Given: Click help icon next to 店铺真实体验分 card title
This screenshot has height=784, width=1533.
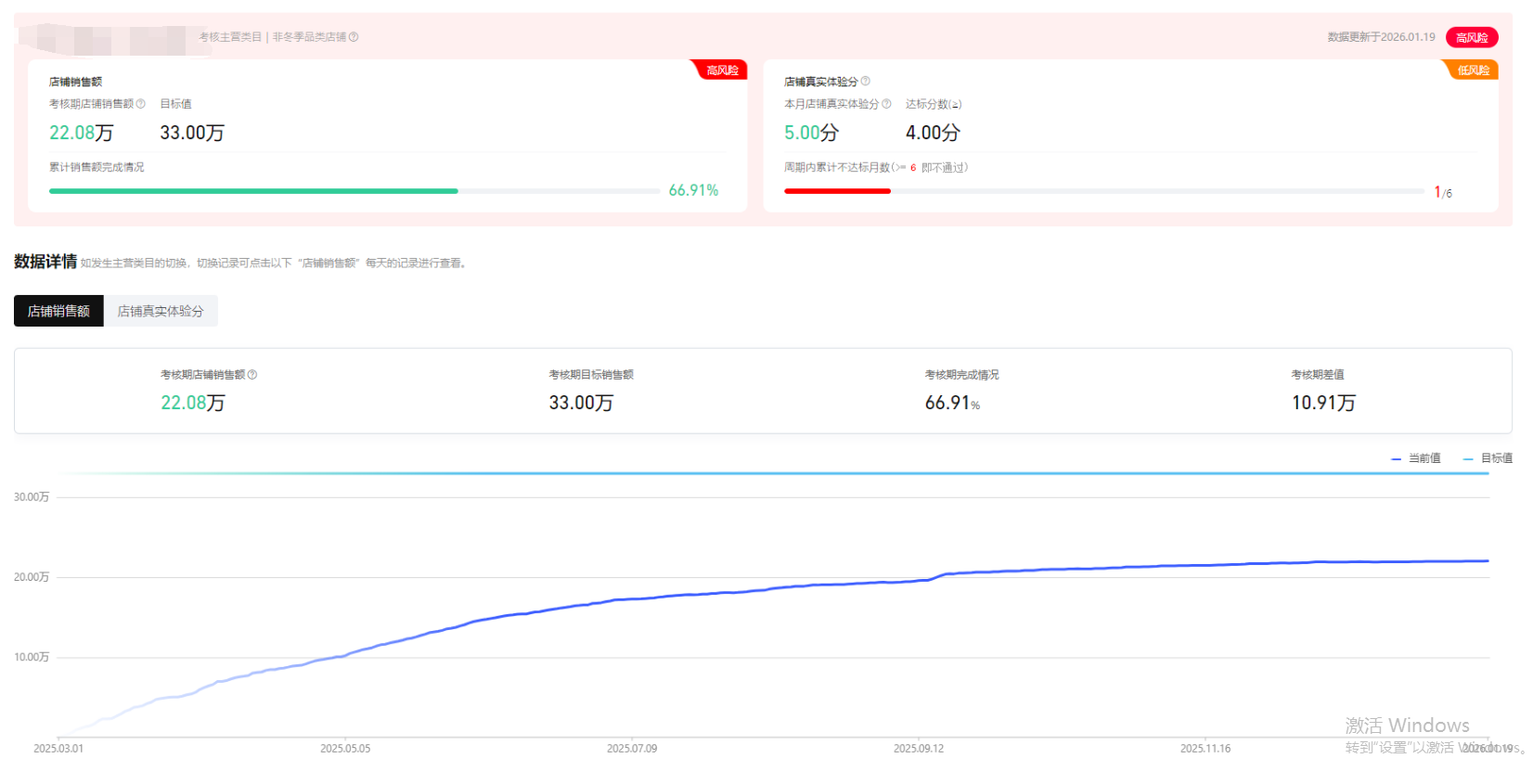Looking at the screenshot, I should (866, 82).
